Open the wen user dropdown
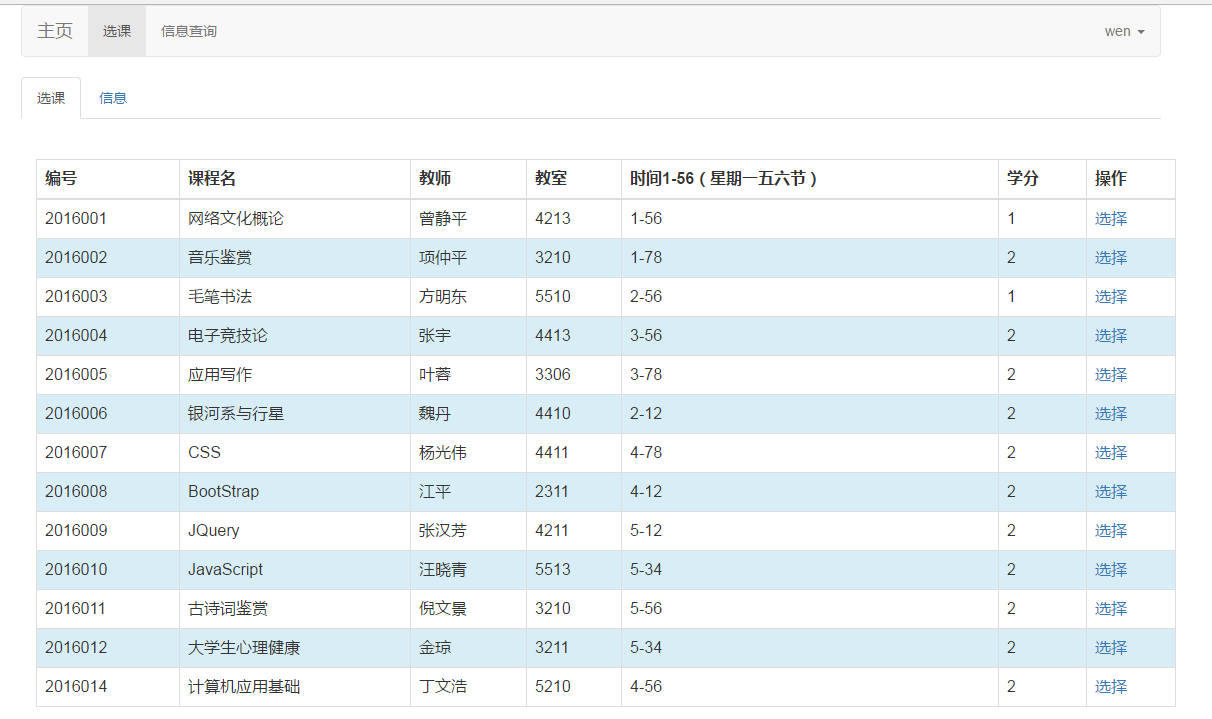Screen dimensions: 1212x719 (x=1124, y=31)
